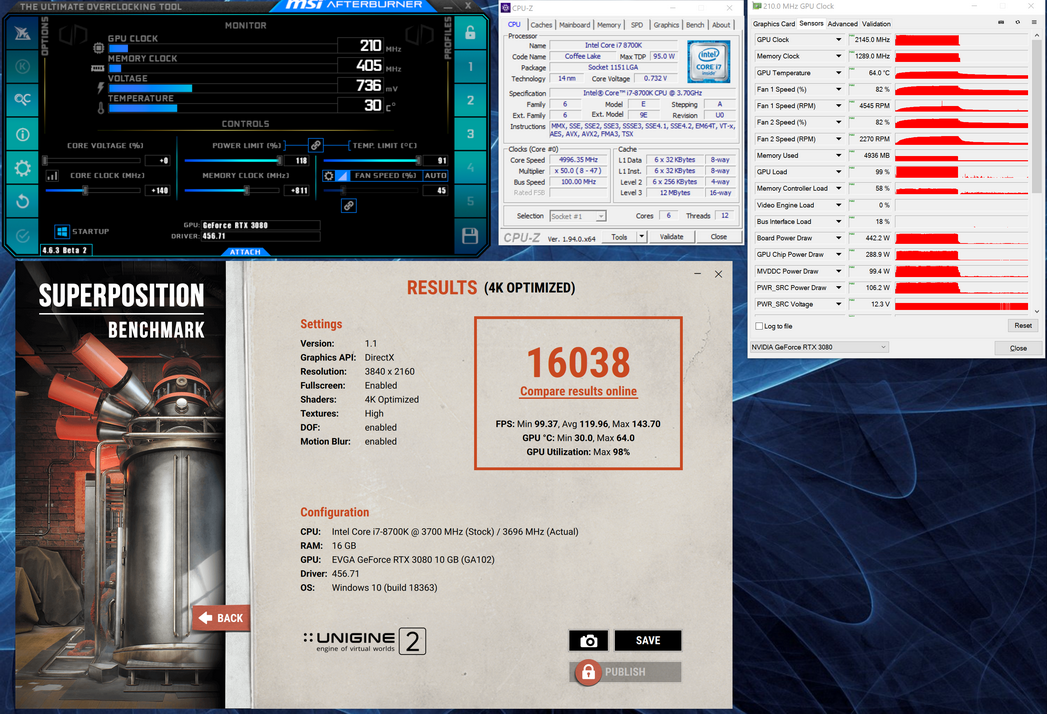
Task: Toggle link between power and temp limit
Action: tap(315, 145)
